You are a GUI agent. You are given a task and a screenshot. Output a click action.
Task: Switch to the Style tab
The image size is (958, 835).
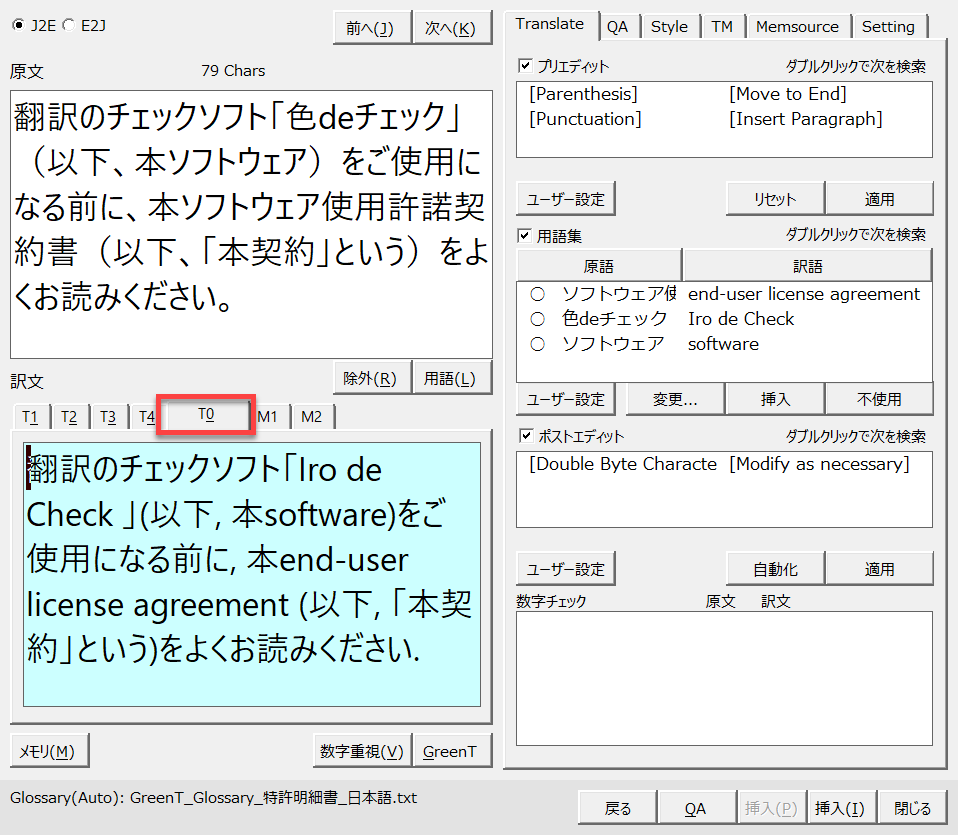[669, 27]
